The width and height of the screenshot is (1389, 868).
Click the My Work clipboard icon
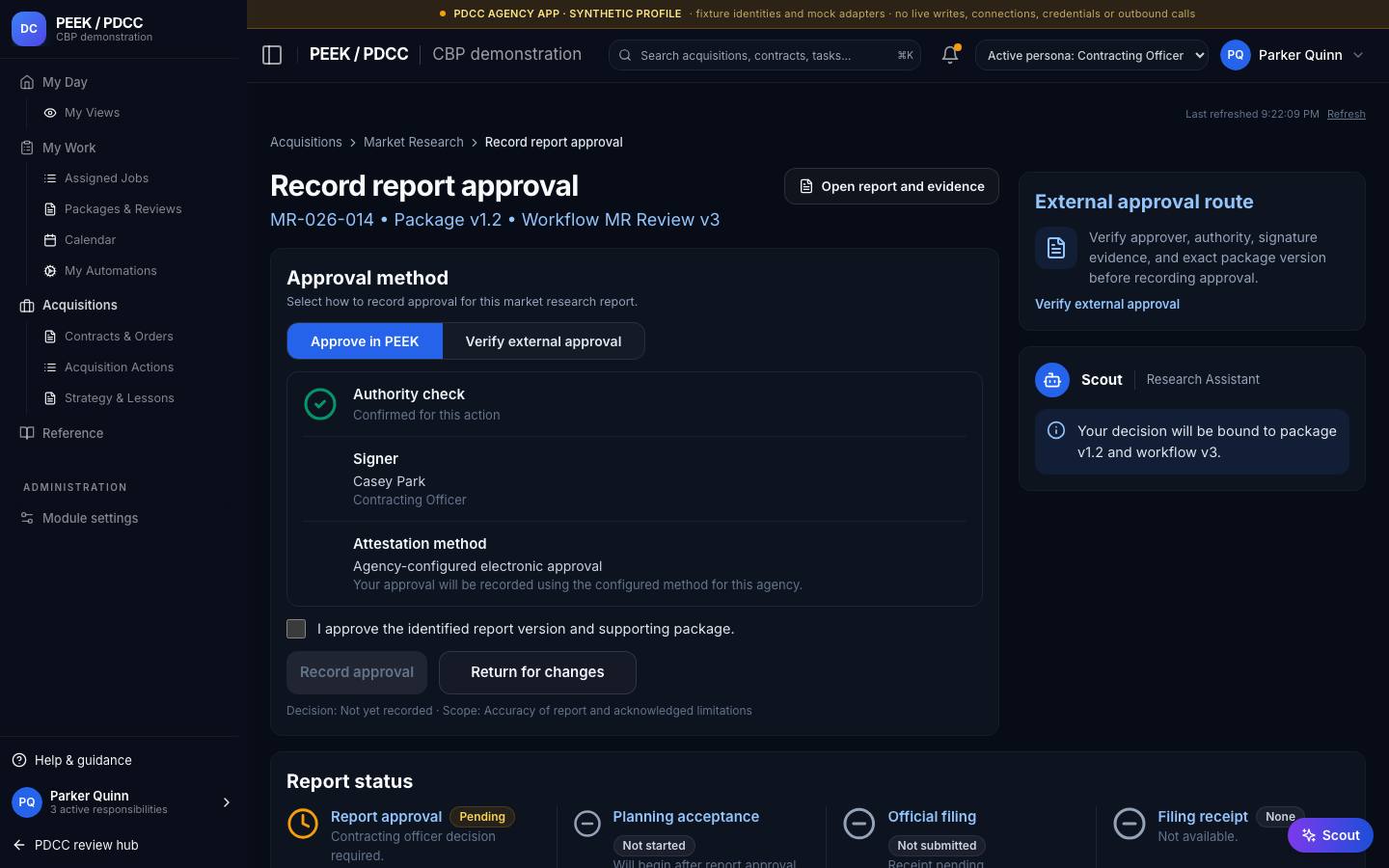[27, 148]
